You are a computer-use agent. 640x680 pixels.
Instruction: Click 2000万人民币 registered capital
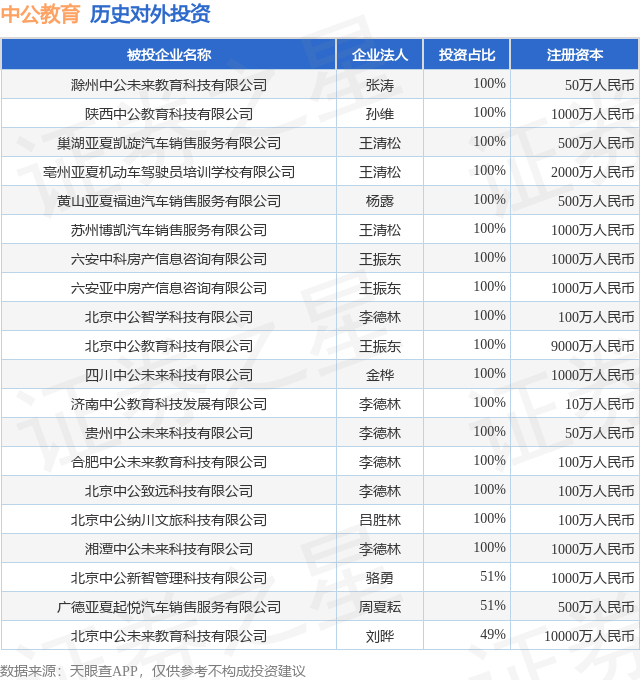click(x=593, y=172)
